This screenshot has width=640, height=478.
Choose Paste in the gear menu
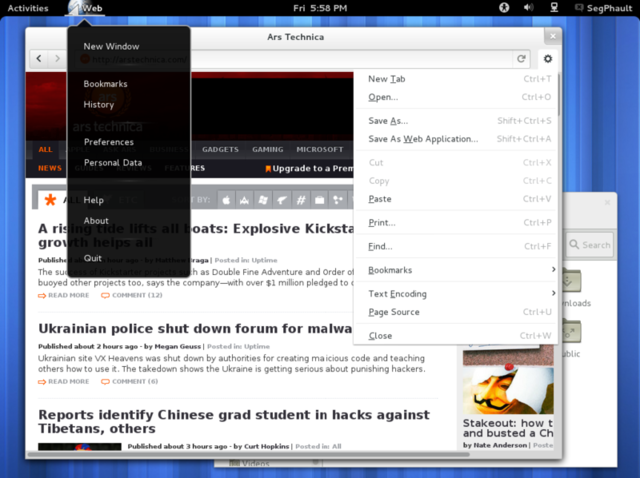[x=456, y=199]
